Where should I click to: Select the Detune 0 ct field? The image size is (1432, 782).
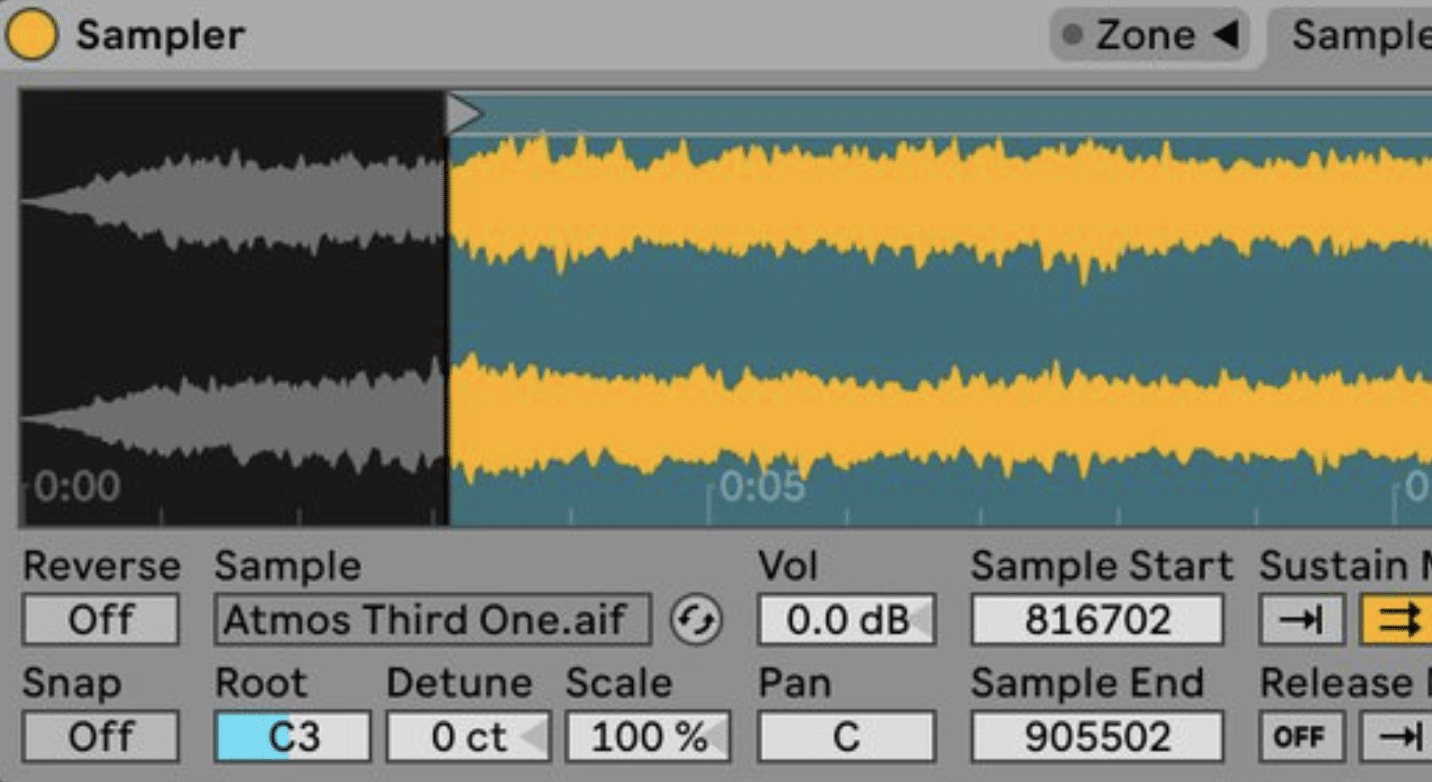(468, 736)
